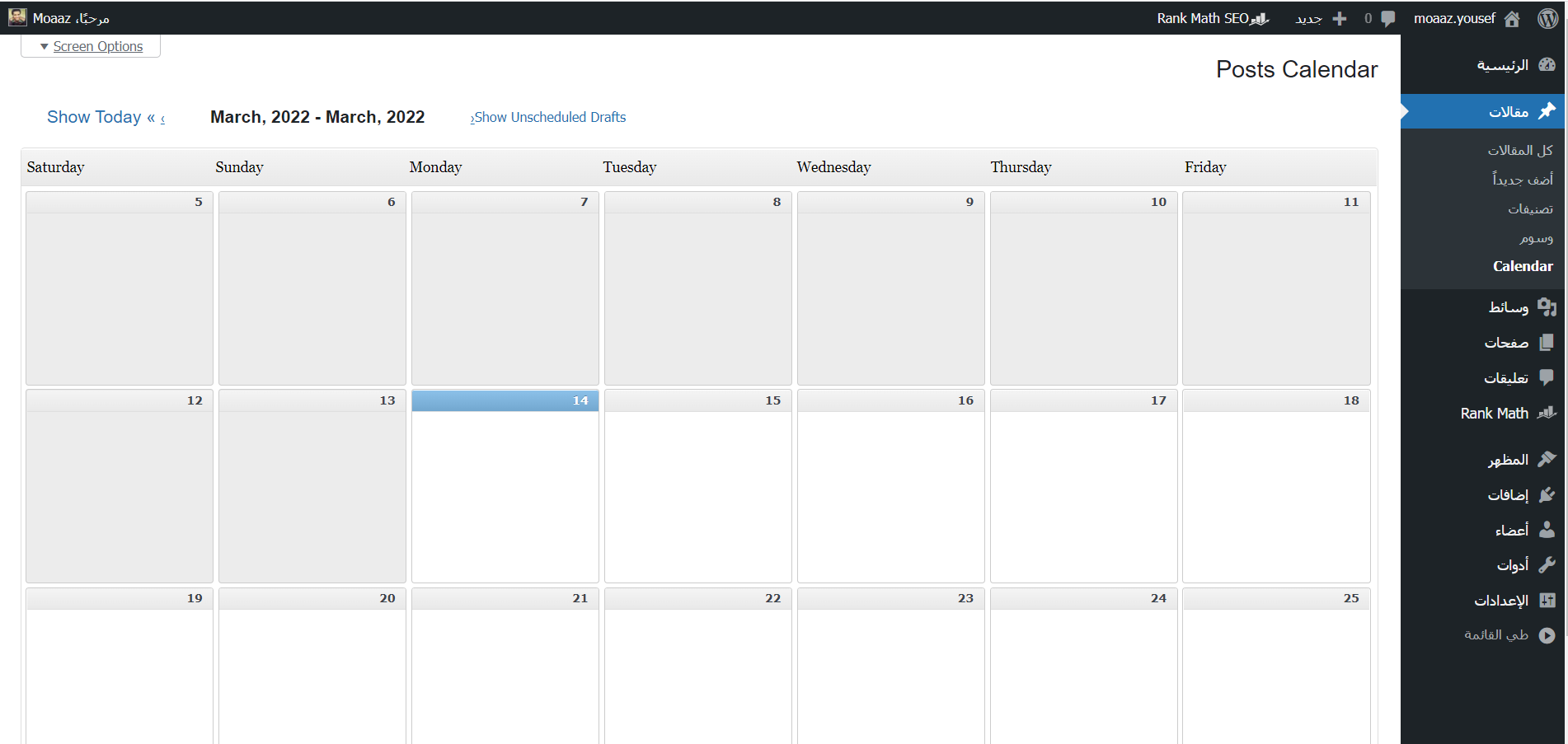Select the highlighted March 14 day cell
This screenshot has height=744, width=1568.
[x=505, y=486]
